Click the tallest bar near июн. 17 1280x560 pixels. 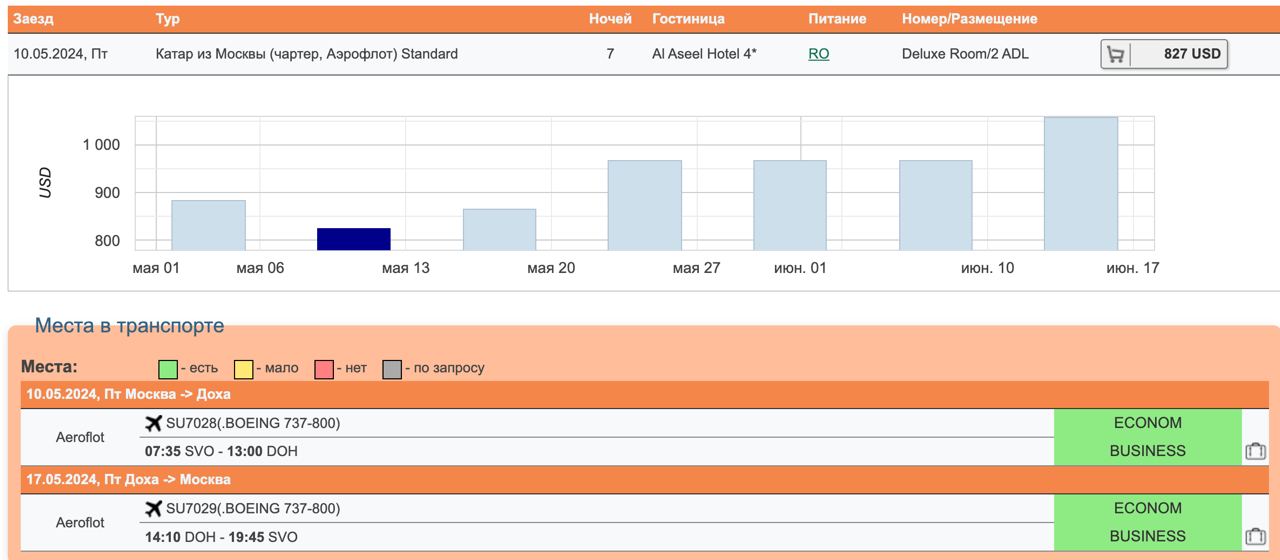coord(1081,184)
